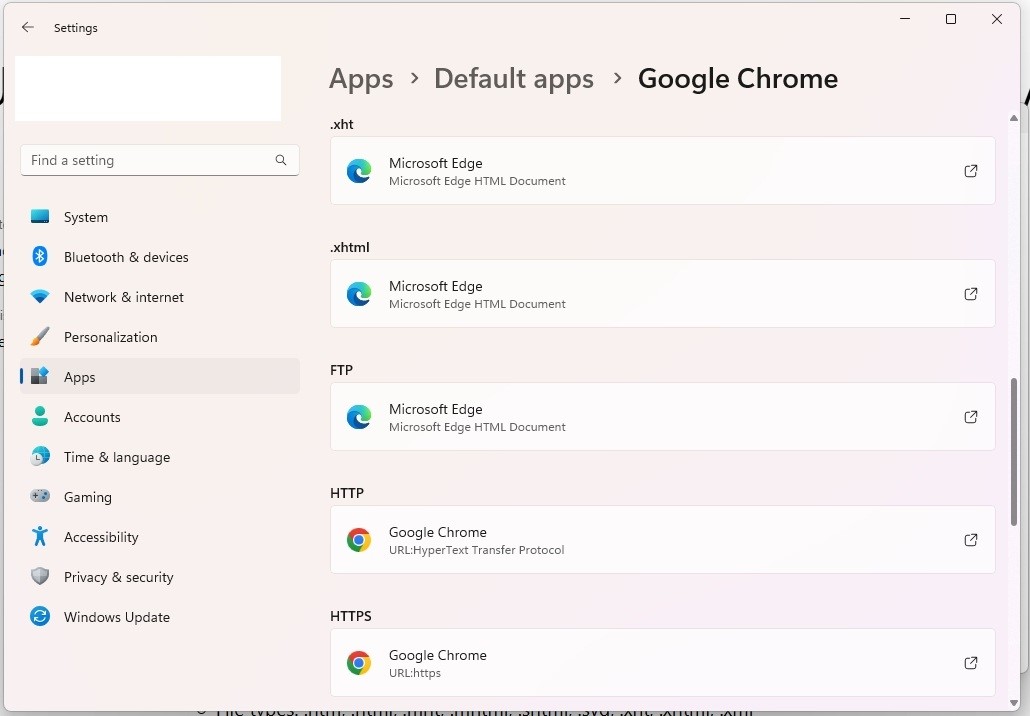Click the Gaming controller icon
The width and height of the screenshot is (1030, 716).
(x=40, y=496)
